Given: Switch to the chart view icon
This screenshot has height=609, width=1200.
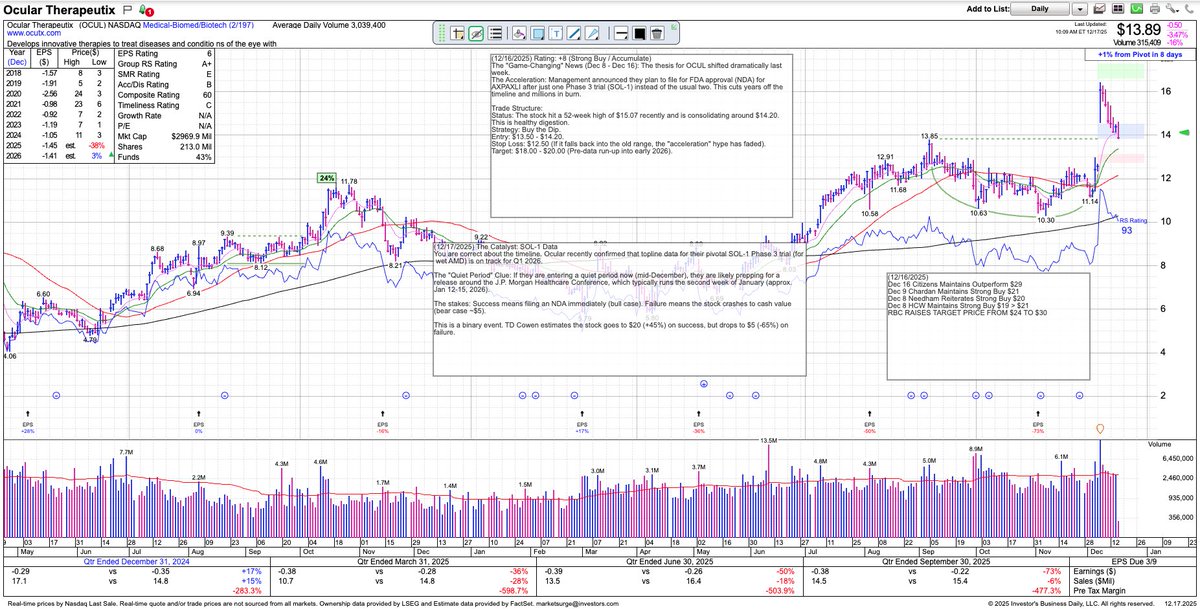Looking at the screenshot, I should click(1099, 9).
